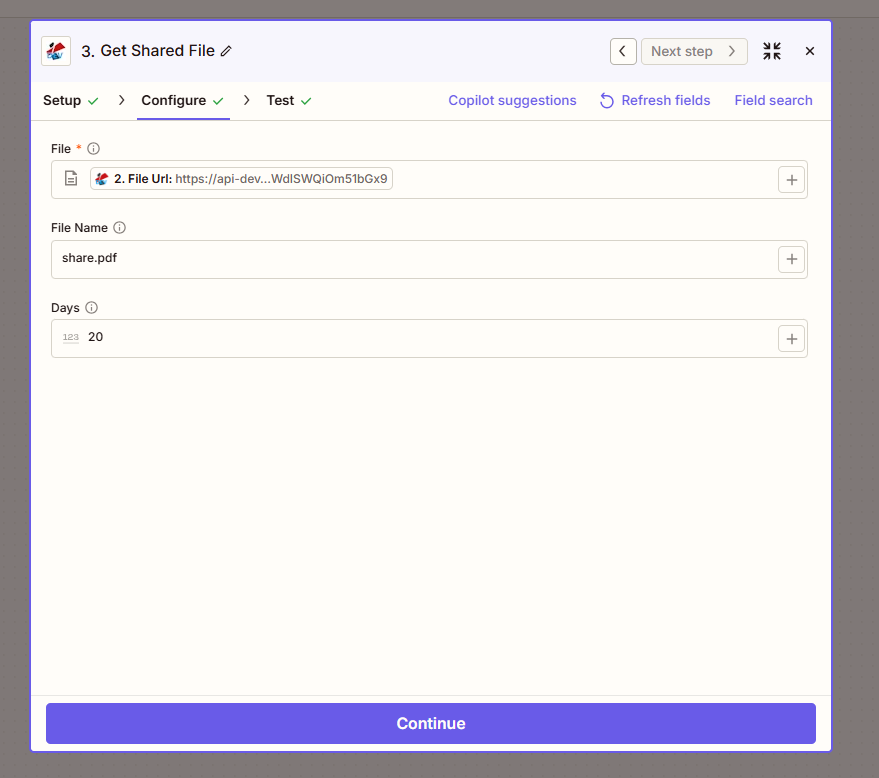Click the info icon beside File Name
Image resolution: width=879 pixels, height=778 pixels.
[x=119, y=227]
